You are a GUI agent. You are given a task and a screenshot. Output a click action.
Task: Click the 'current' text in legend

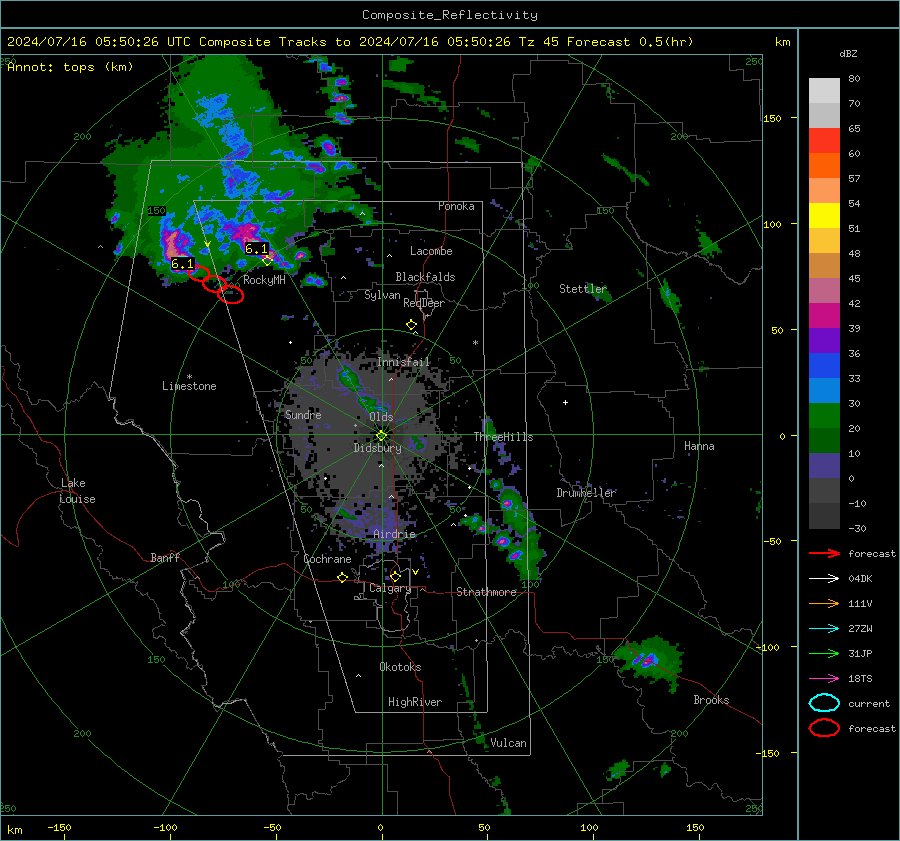[869, 704]
